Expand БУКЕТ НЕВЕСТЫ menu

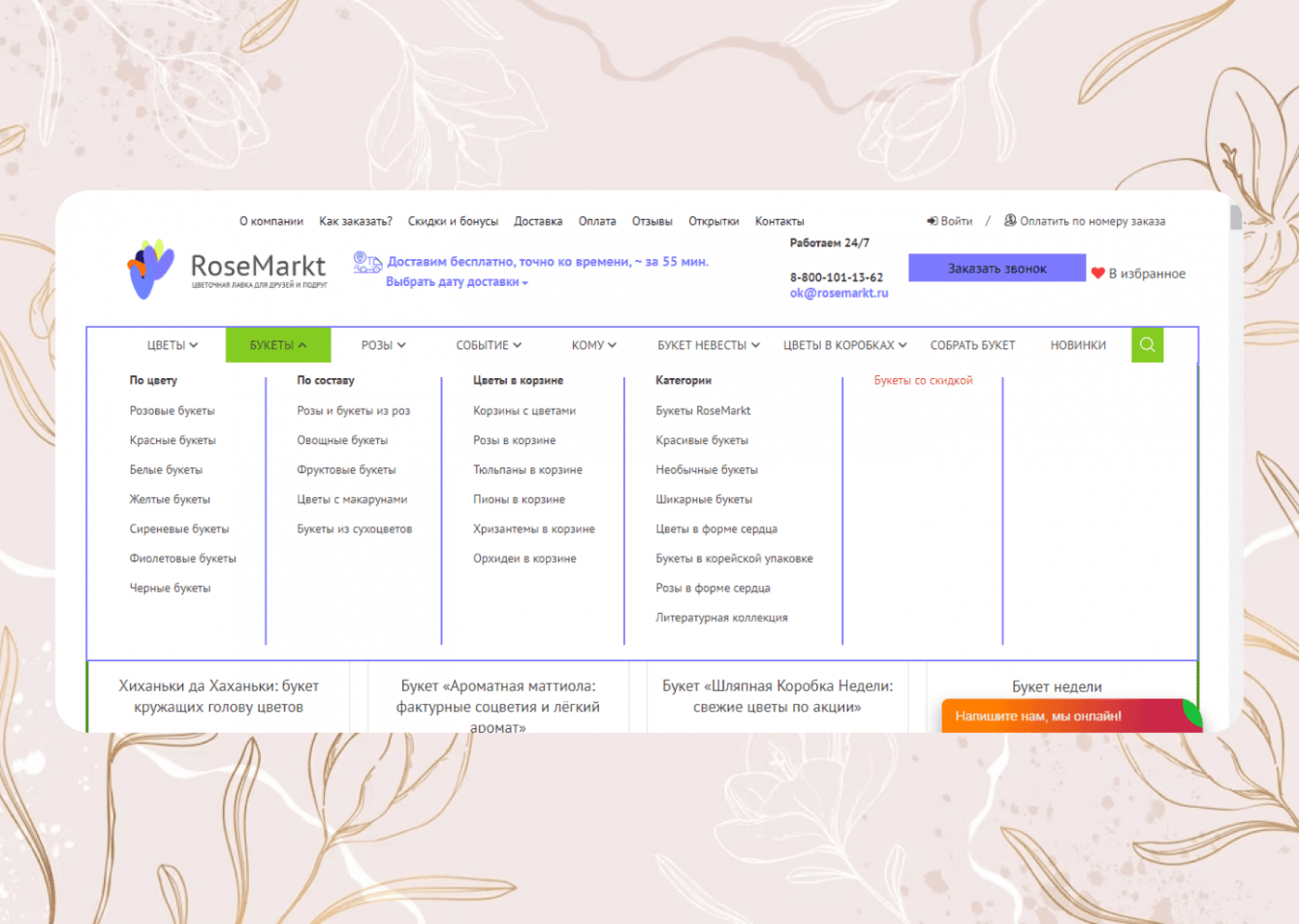coord(709,345)
